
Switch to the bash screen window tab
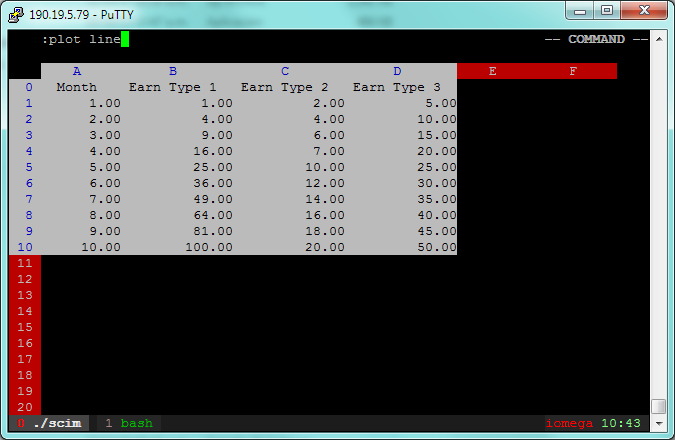[x=129, y=423]
